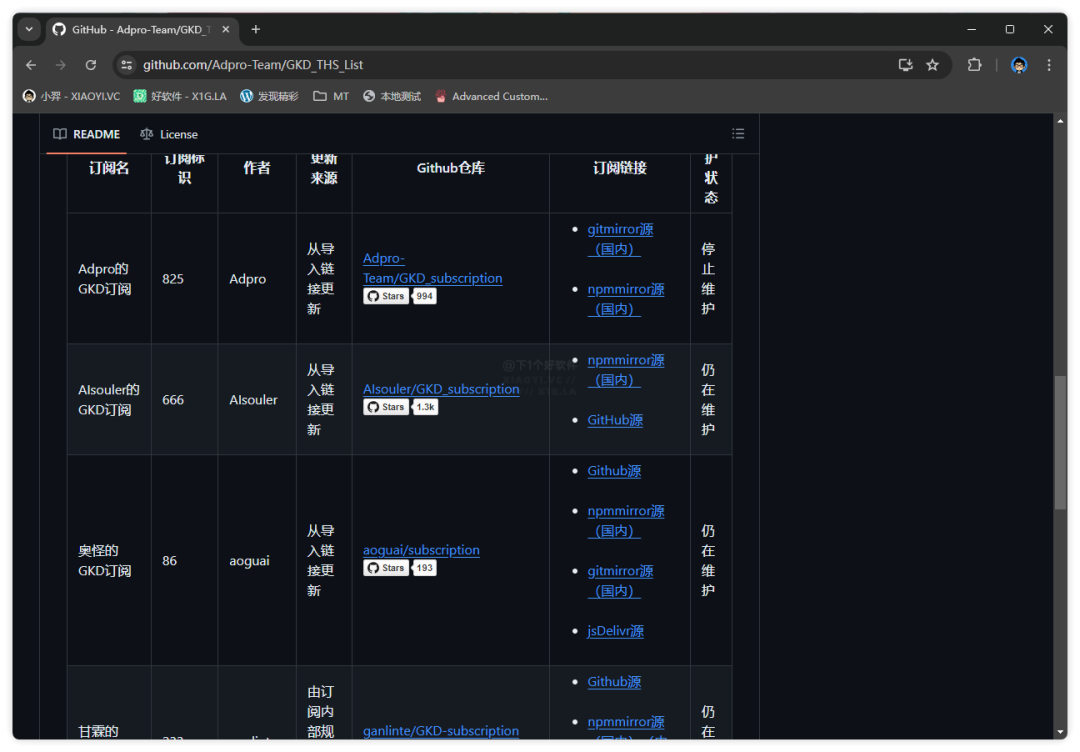Click the reload page button
Viewport: 1080px width, 752px height.
[x=91, y=65]
